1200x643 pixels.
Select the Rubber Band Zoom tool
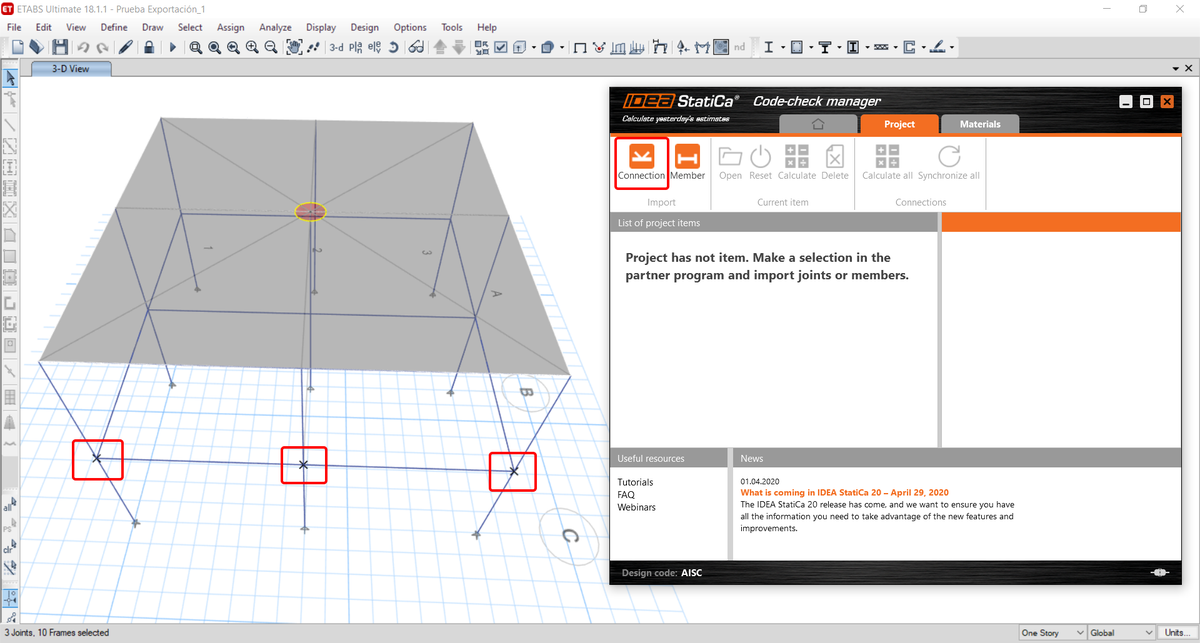point(196,47)
